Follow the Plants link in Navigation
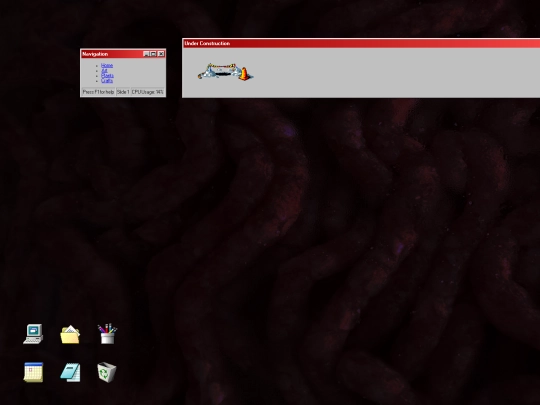 tap(107, 75)
